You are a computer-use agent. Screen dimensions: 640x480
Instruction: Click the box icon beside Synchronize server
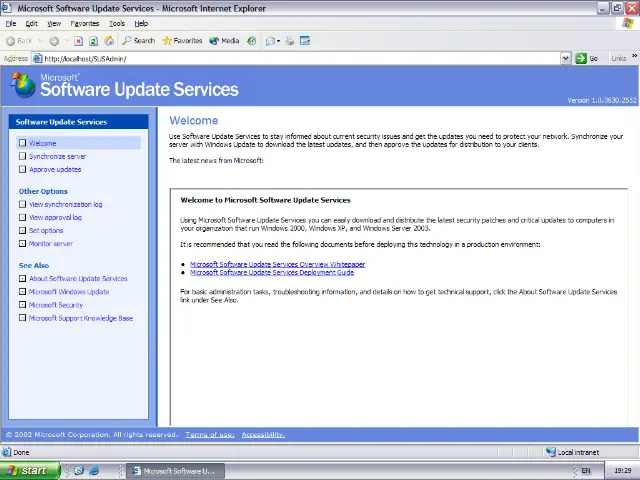coord(22,156)
